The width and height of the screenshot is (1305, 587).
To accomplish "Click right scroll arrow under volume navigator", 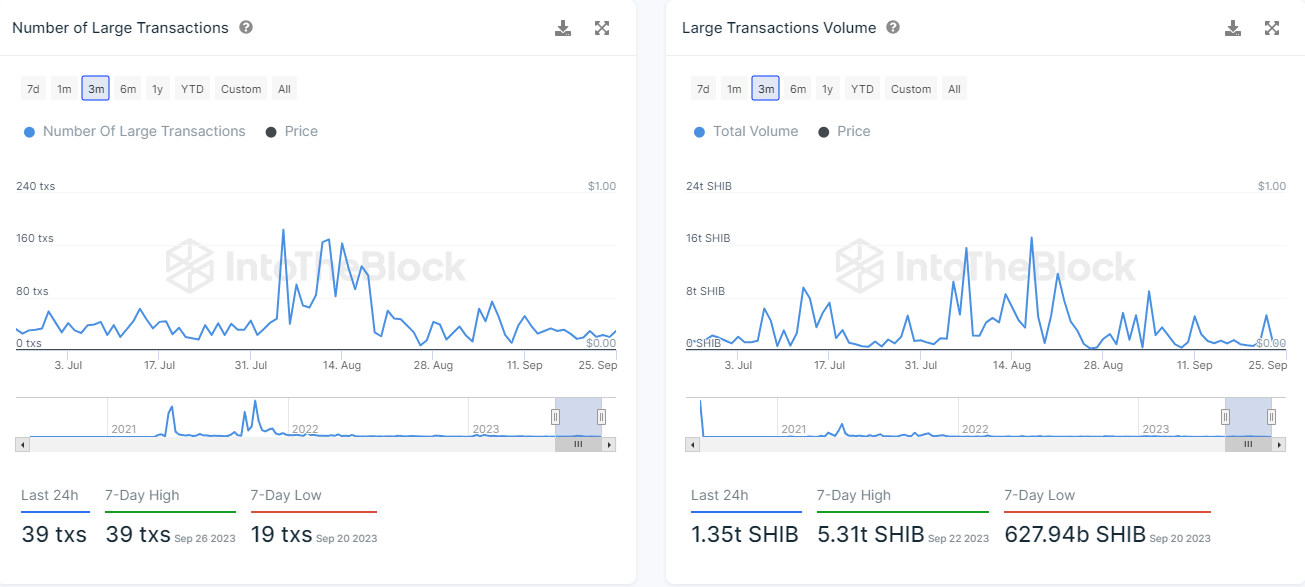I will (x=1280, y=444).
